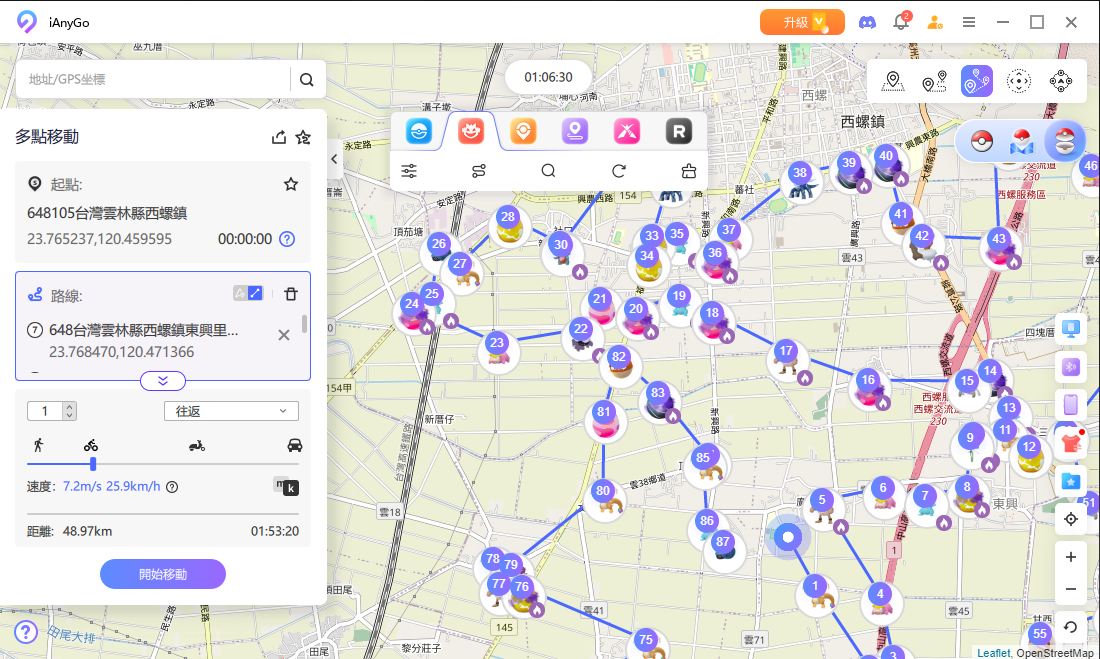1100x659 pixels.
Task: Select car speed preset
Action: click(295, 445)
